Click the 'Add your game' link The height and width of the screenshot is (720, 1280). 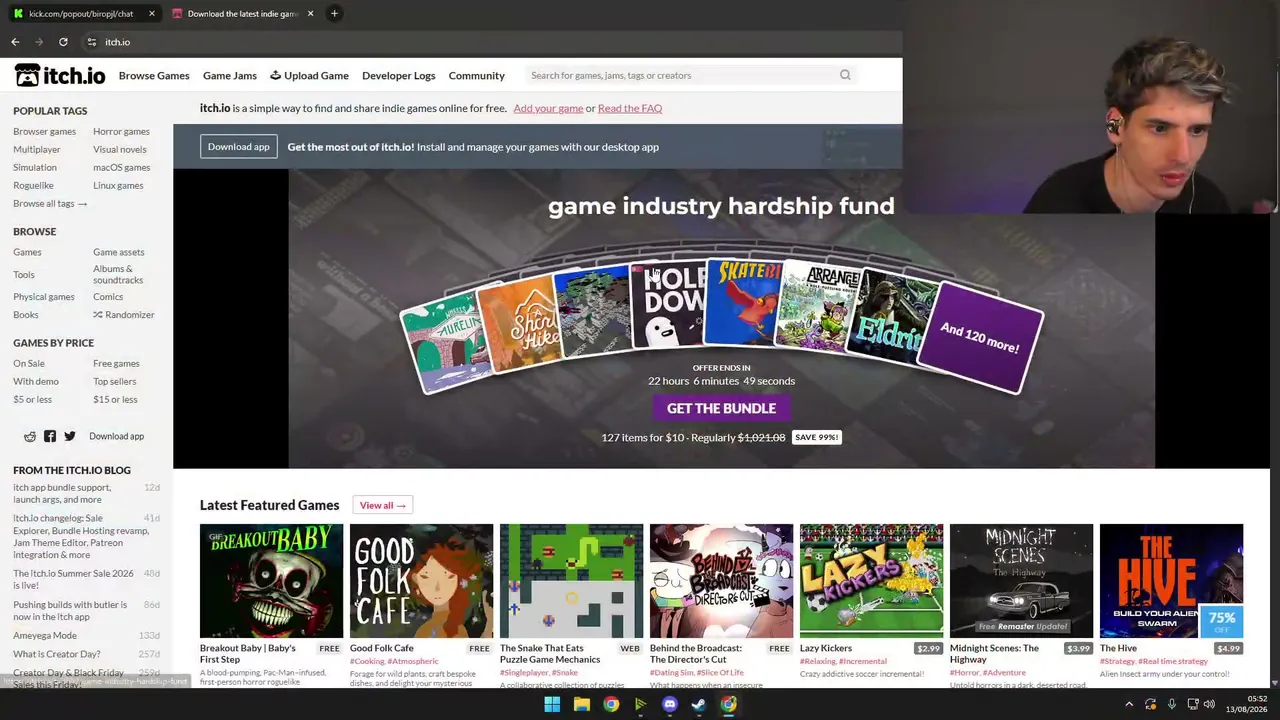pyautogui.click(x=548, y=108)
